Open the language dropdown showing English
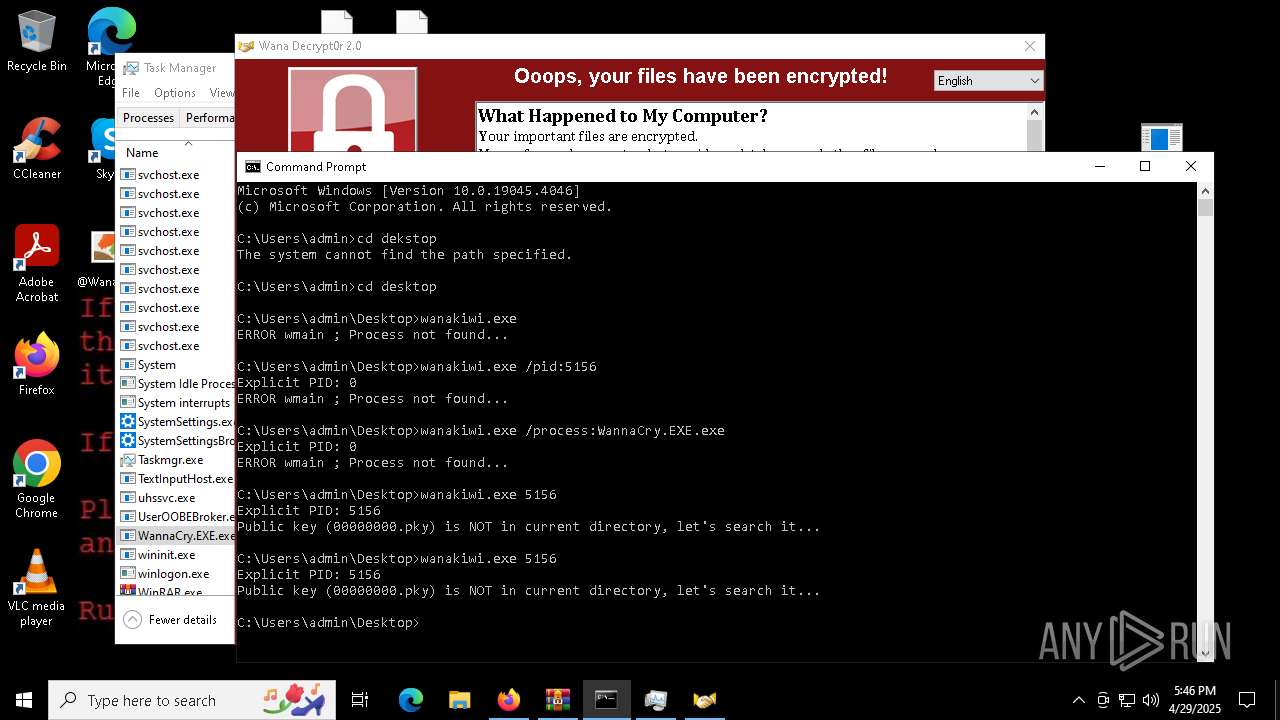This screenshot has width=1280, height=720. (988, 81)
